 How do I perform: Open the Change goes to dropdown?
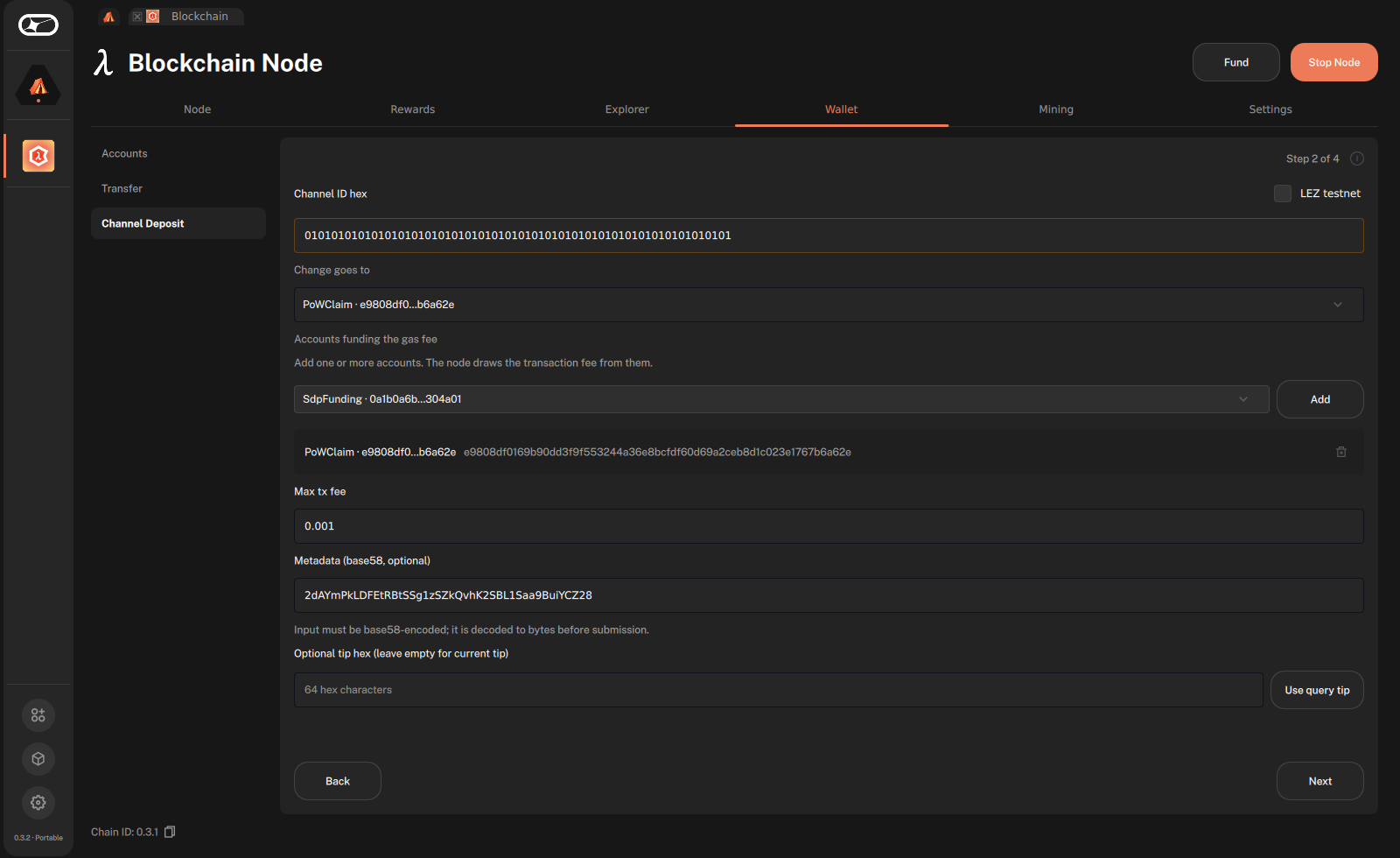pyautogui.click(x=829, y=305)
